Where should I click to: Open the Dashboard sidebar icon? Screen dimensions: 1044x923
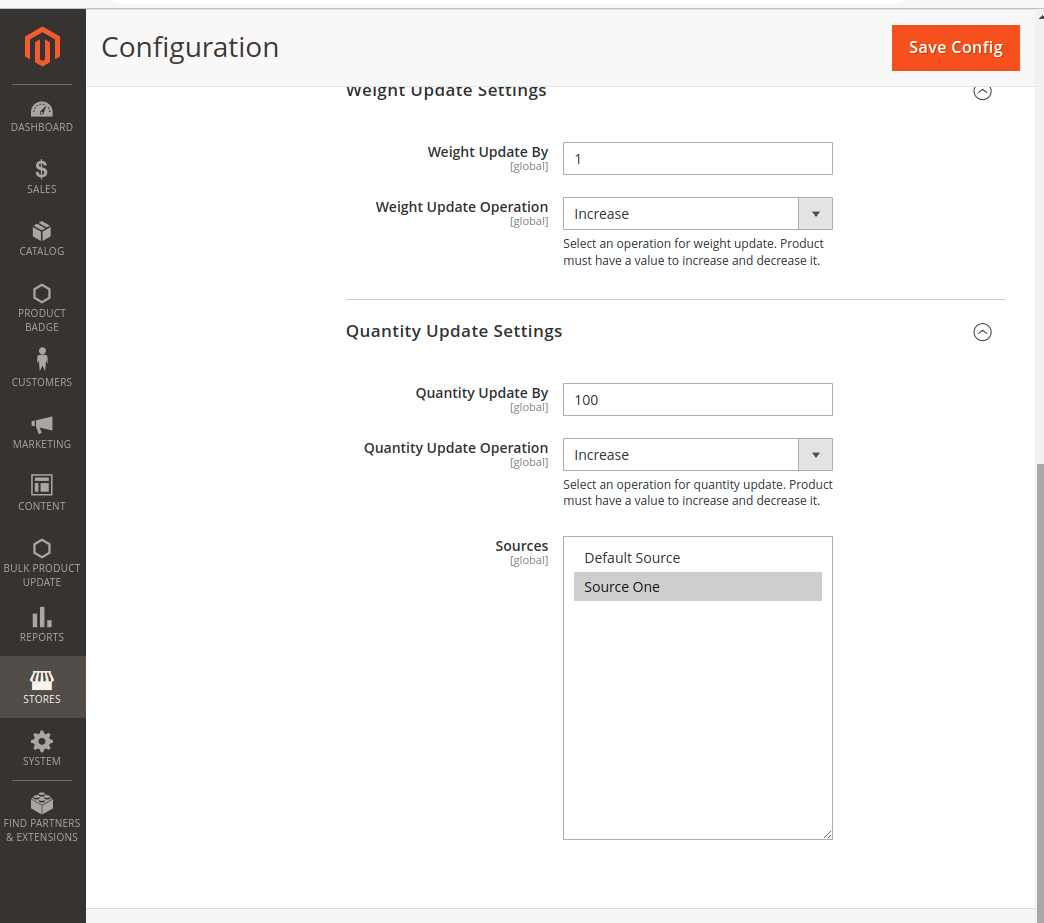(x=42, y=116)
